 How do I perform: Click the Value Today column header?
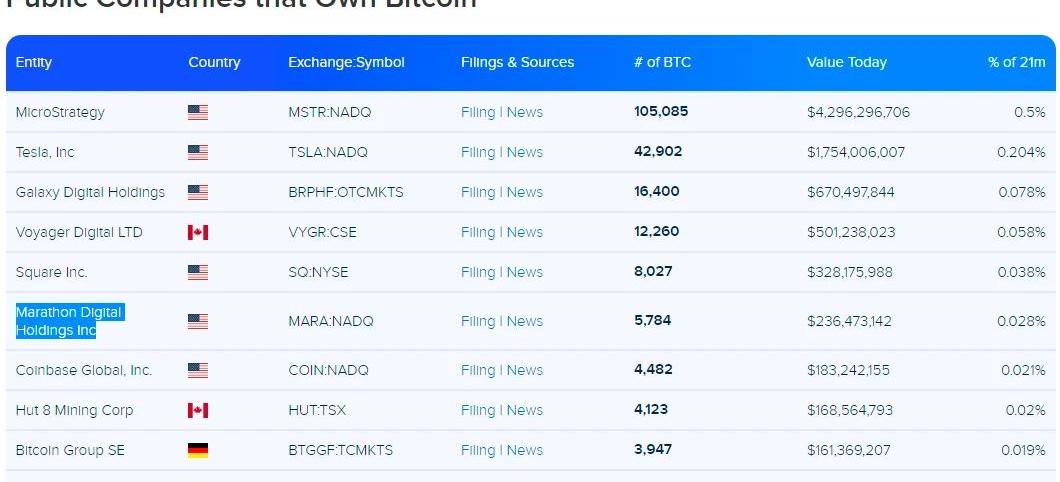click(846, 62)
